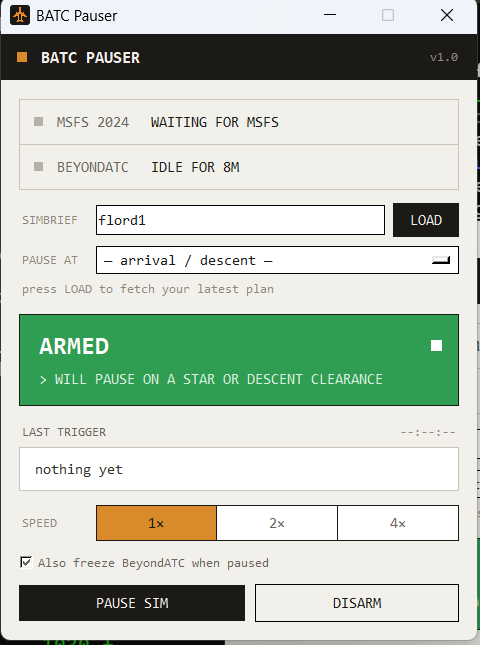Toggle 'Also freeze BeyondATC when paused' checkbox
Screen dimensions: 480x645
(x=26, y=562)
